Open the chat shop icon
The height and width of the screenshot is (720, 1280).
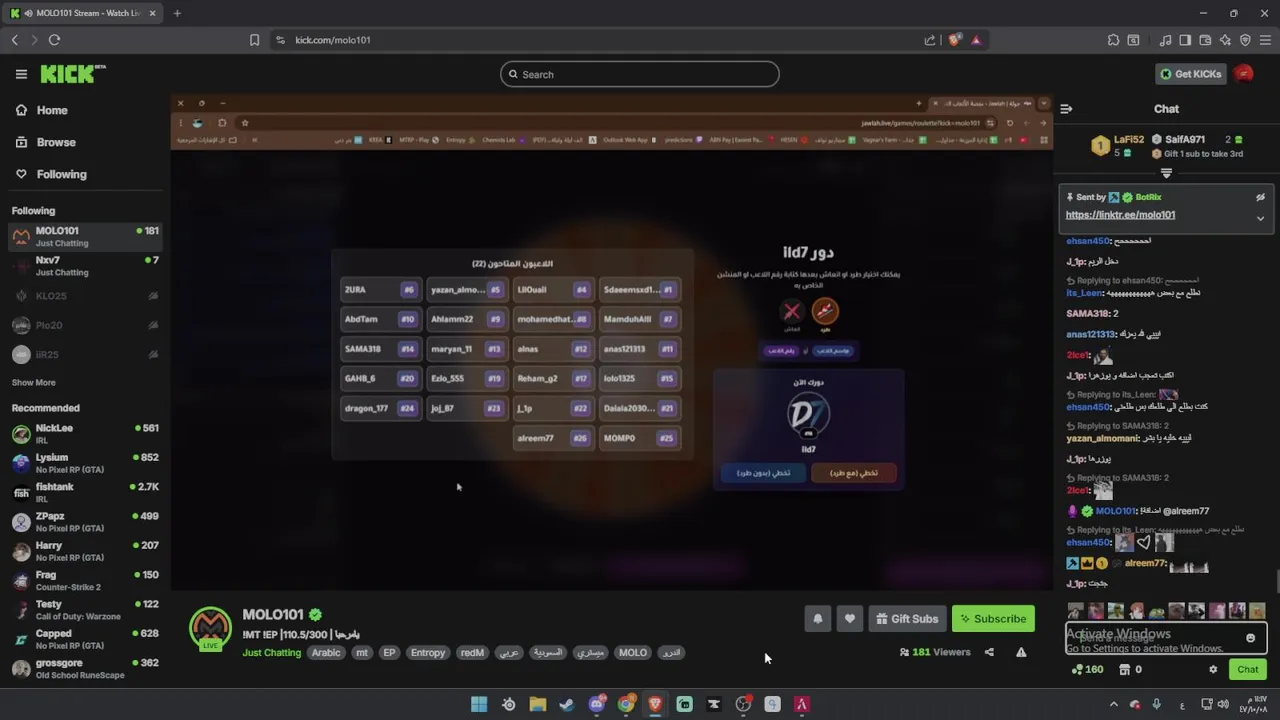[x=1124, y=670]
